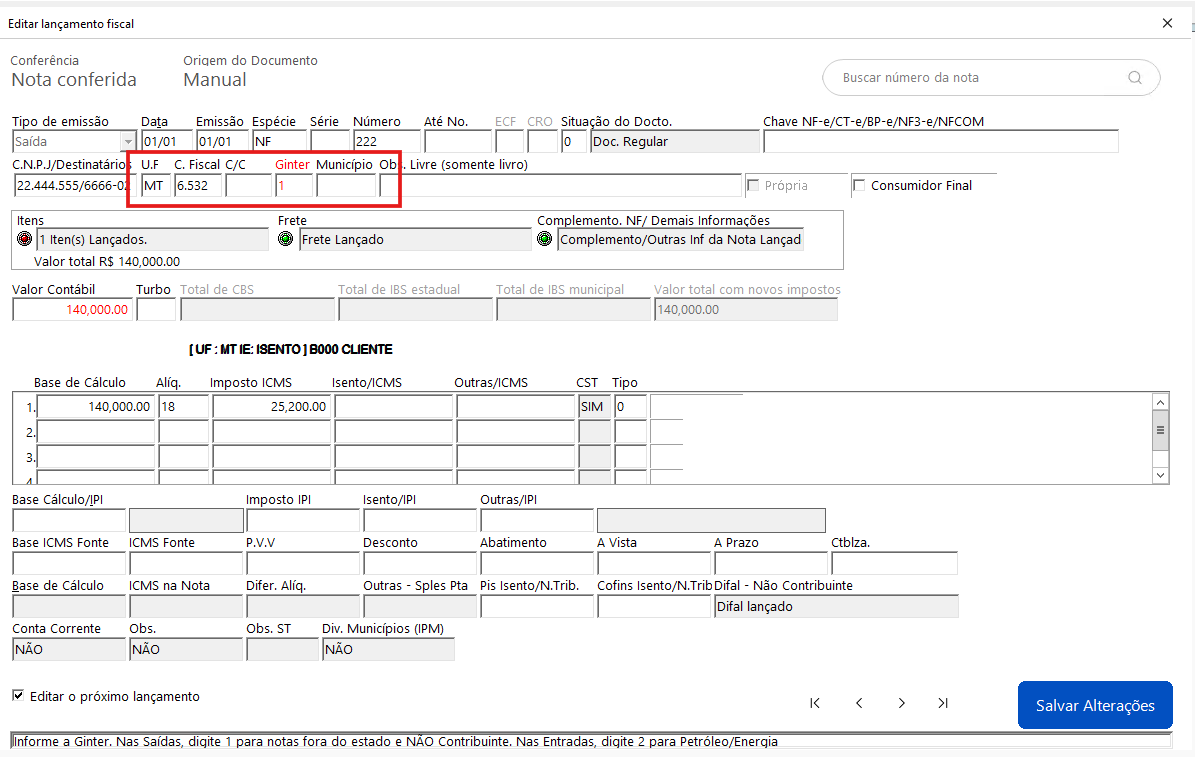Click the Emissão field showing 01/01
1195x757 pixels.
pos(223,142)
